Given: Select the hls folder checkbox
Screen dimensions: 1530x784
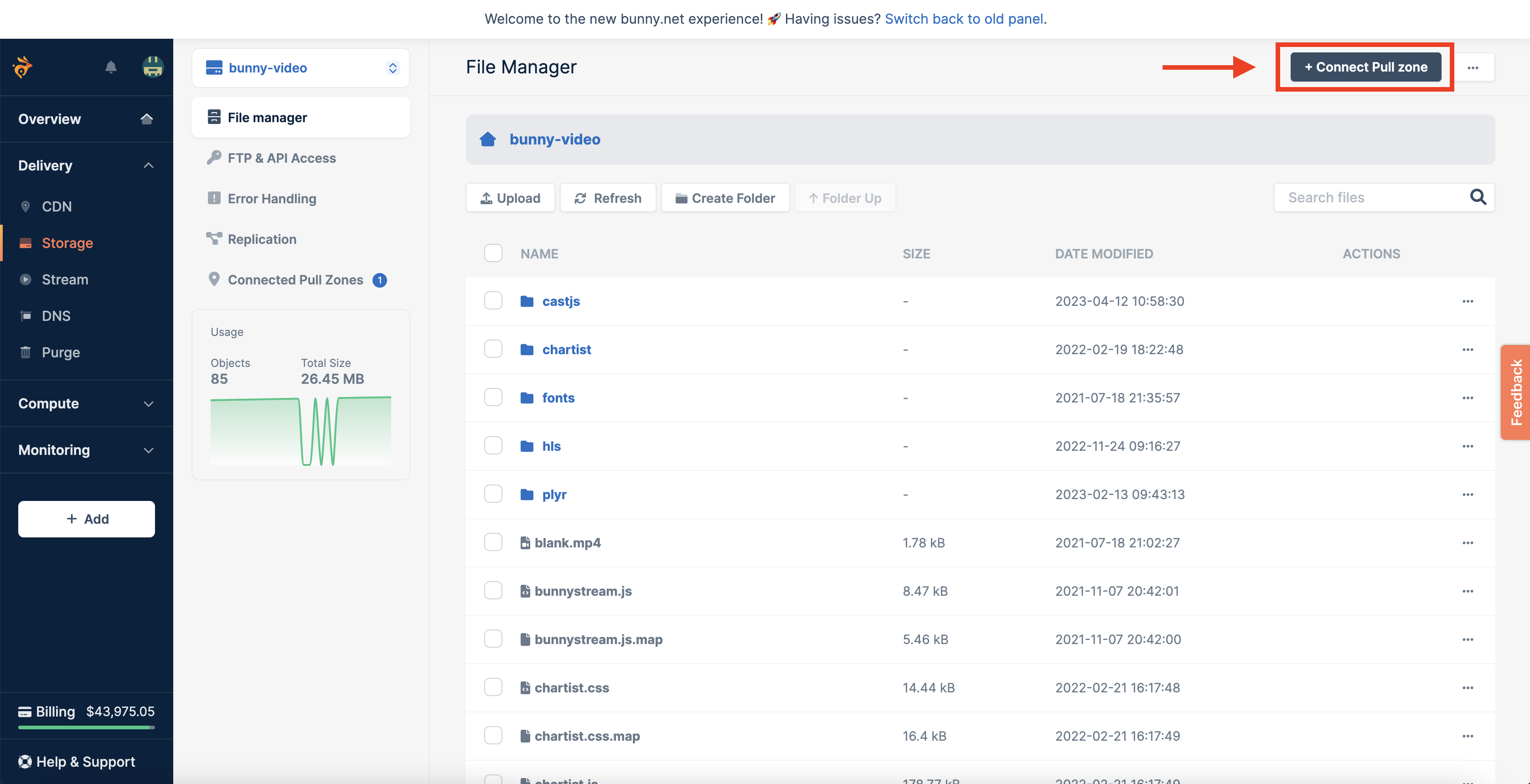Looking at the screenshot, I should 493,446.
